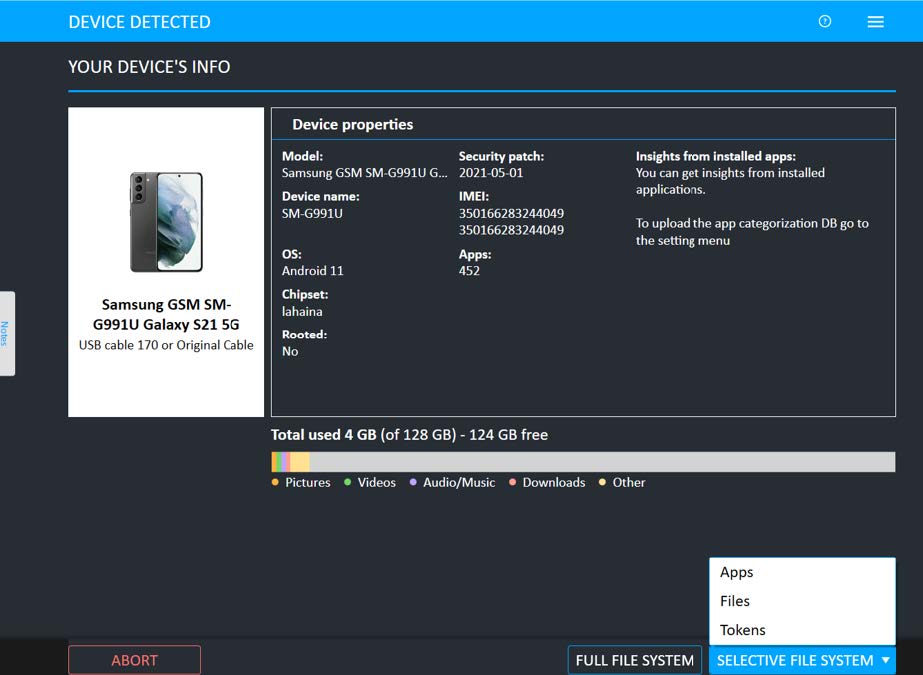923x675 pixels.
Task: Click 'YOUR DEVICE'S INFO' heading
Action: point(149,67)
